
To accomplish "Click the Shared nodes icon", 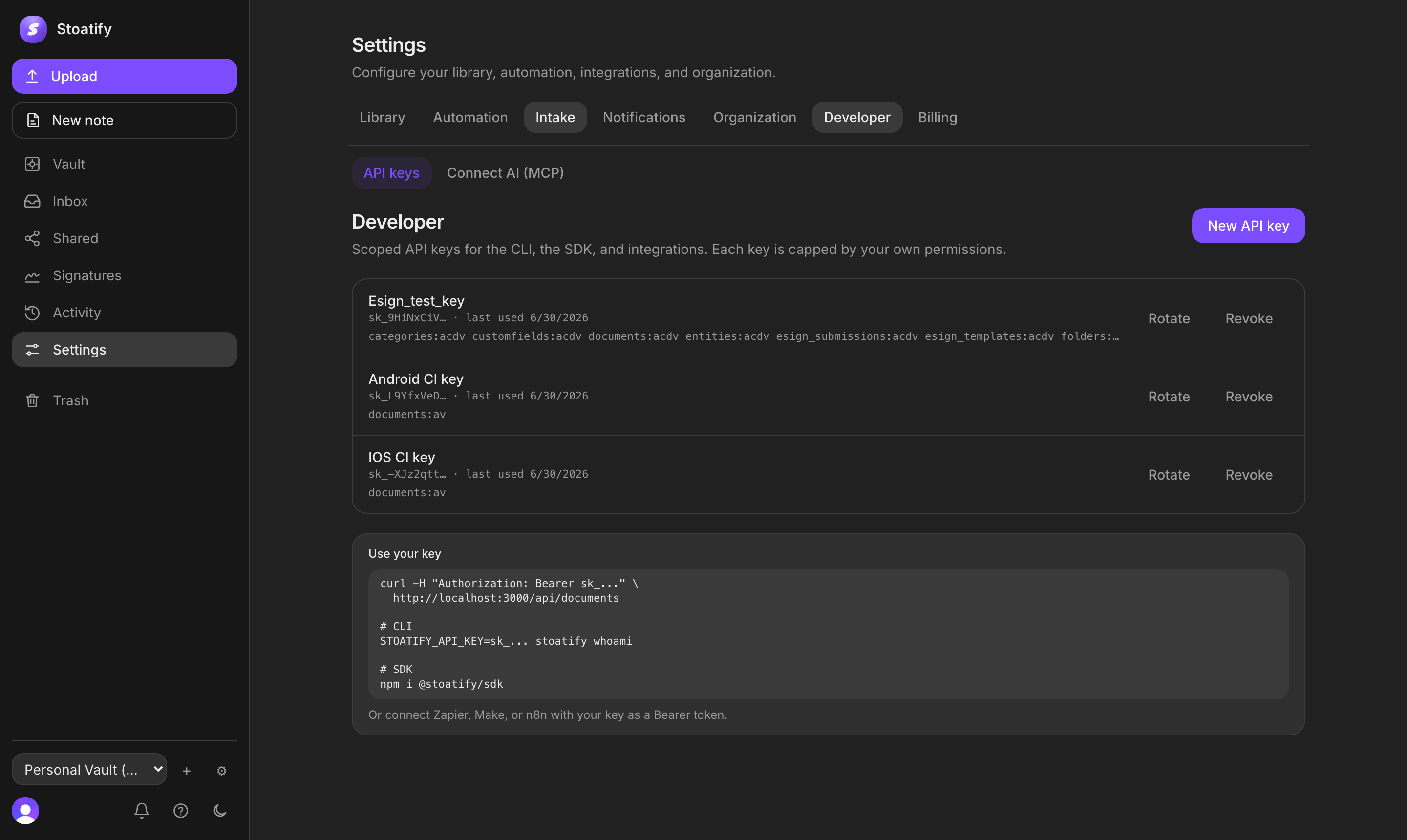I will (32, 238).
